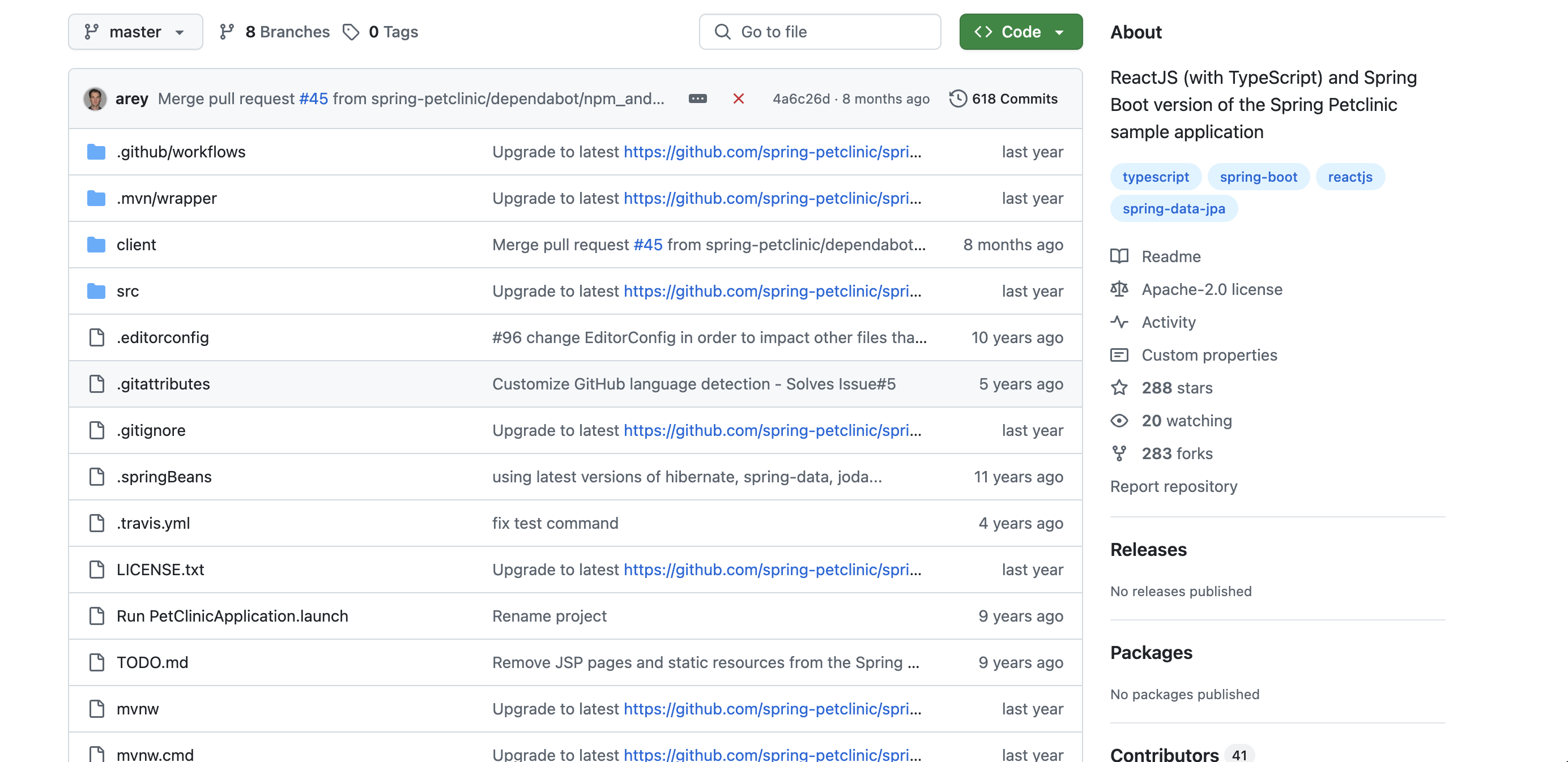Select the typescript topic tag
The height and width of the screenshot is (762, 1568).
1154,177
